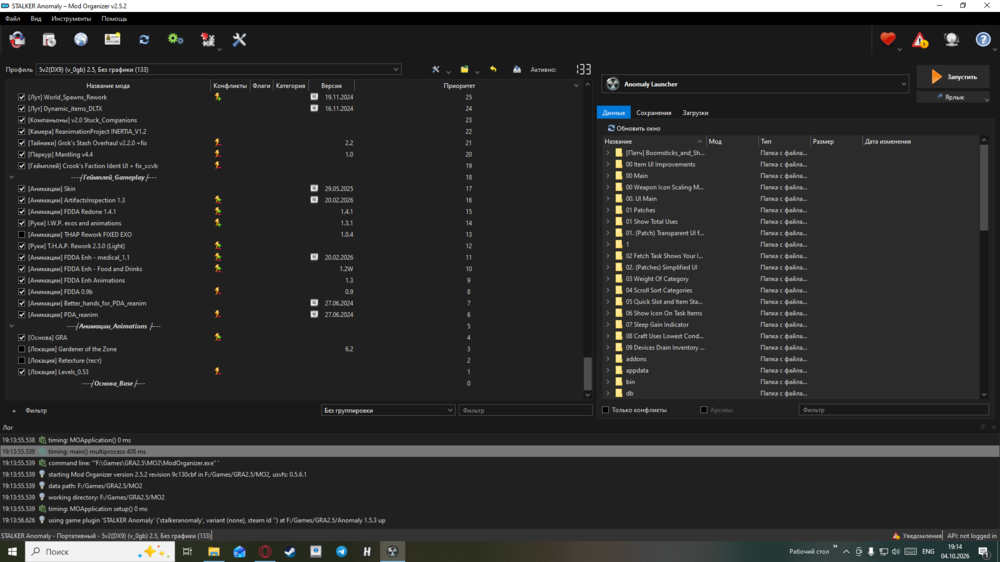Uncheck FDDA Redone 1.4.1 mod checkbox
The height and width of the screenshot is (562, 1000).
pos(22,212)
